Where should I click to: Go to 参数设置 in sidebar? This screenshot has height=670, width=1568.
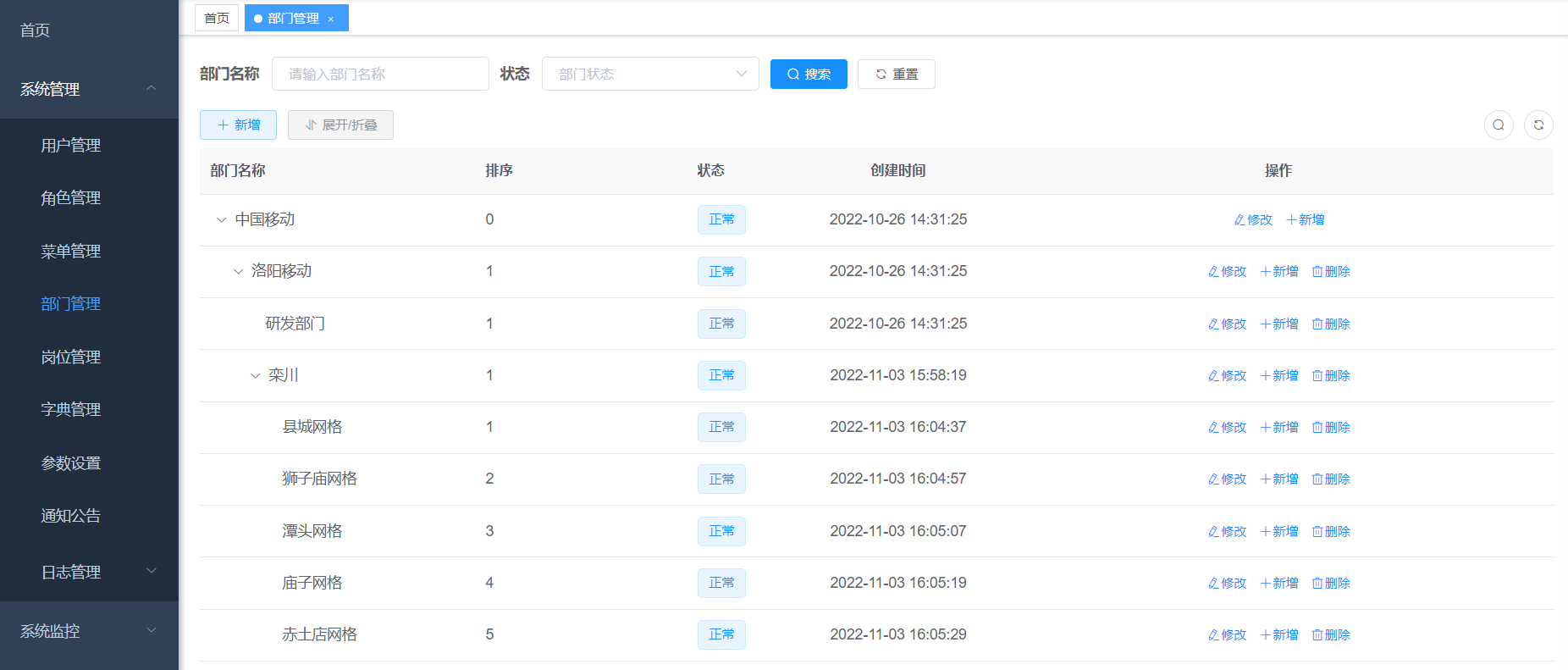[89, 462]
